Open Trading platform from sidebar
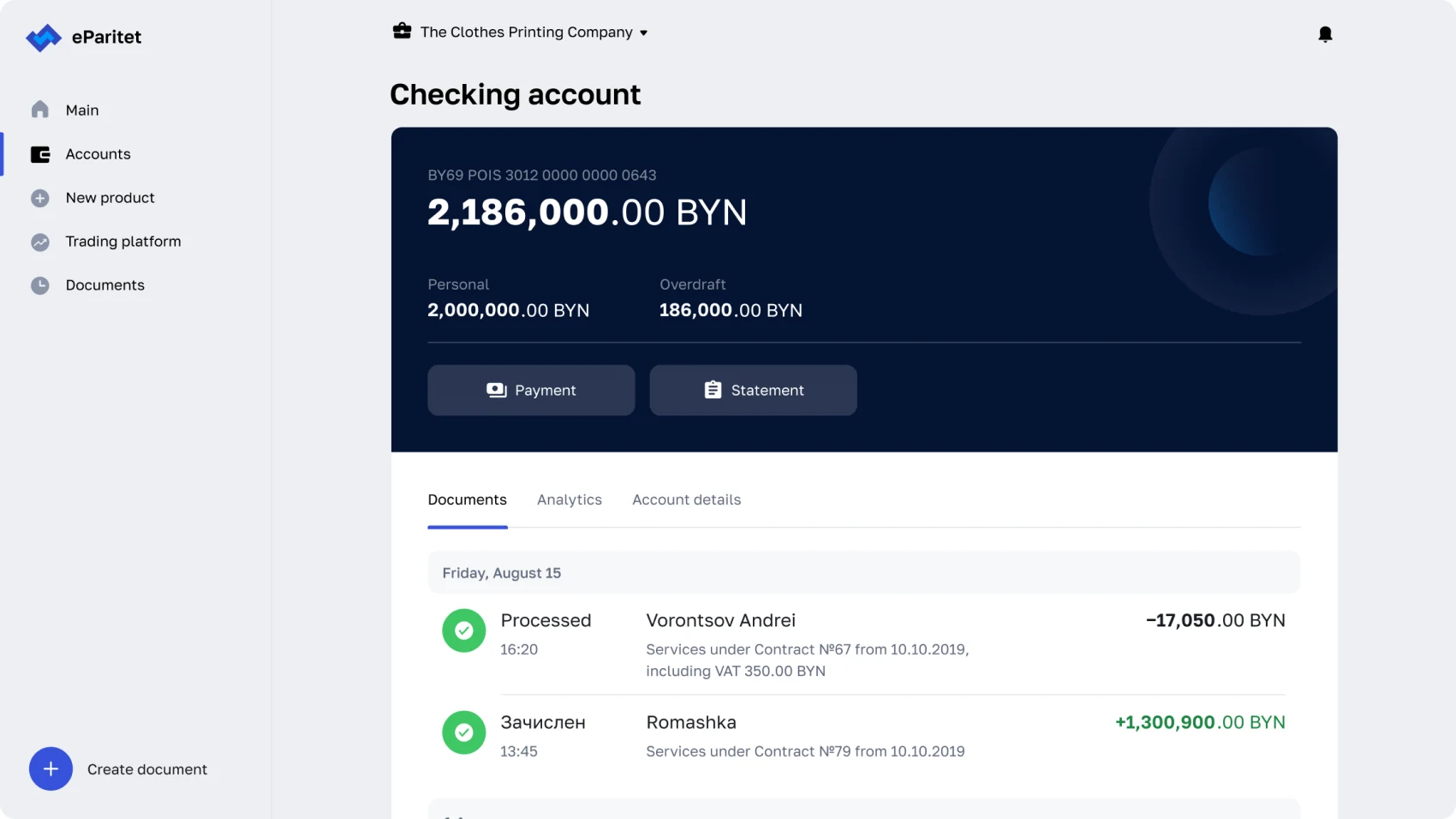The width and height of the screenshot is (1456, 819). tap(123, 242)
